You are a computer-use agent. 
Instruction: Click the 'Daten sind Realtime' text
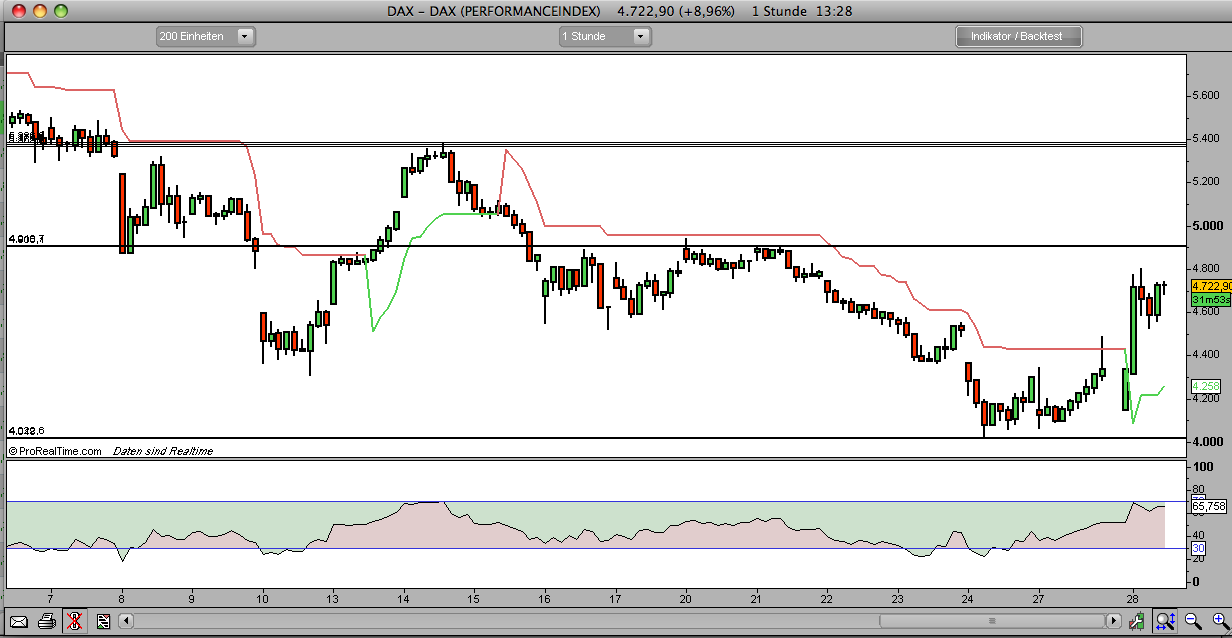point(163,451)
